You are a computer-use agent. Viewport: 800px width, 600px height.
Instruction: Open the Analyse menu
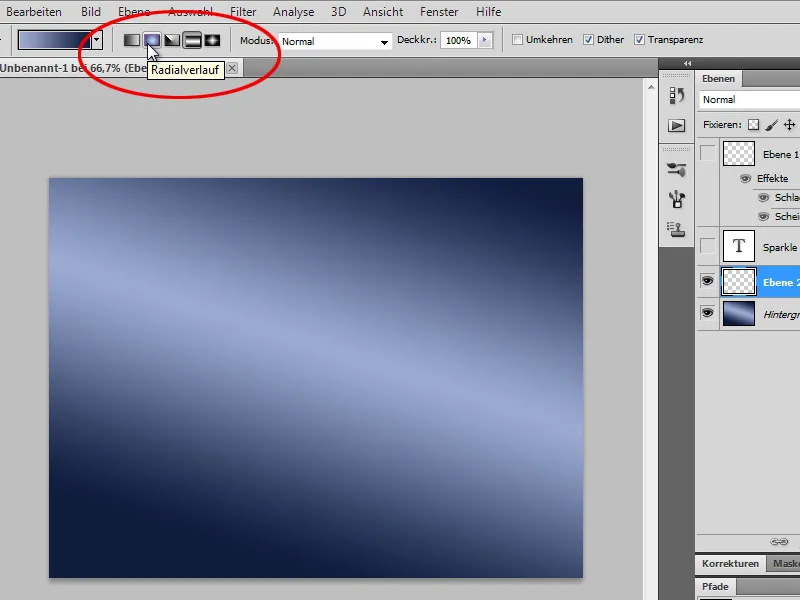pos(293,12)
